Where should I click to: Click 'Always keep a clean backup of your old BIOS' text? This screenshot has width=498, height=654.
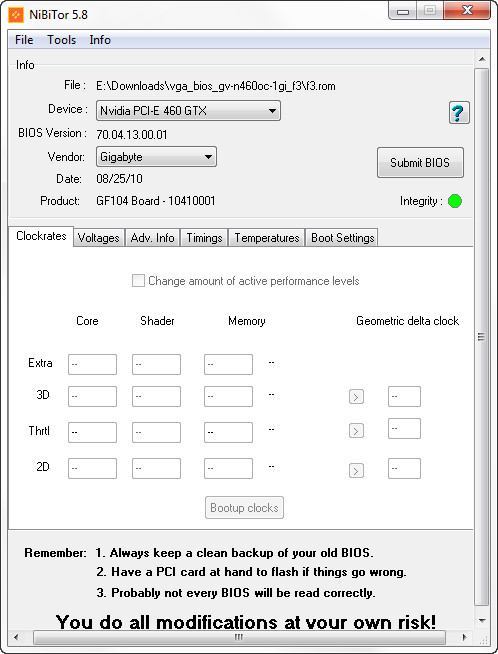coord(241,553)
